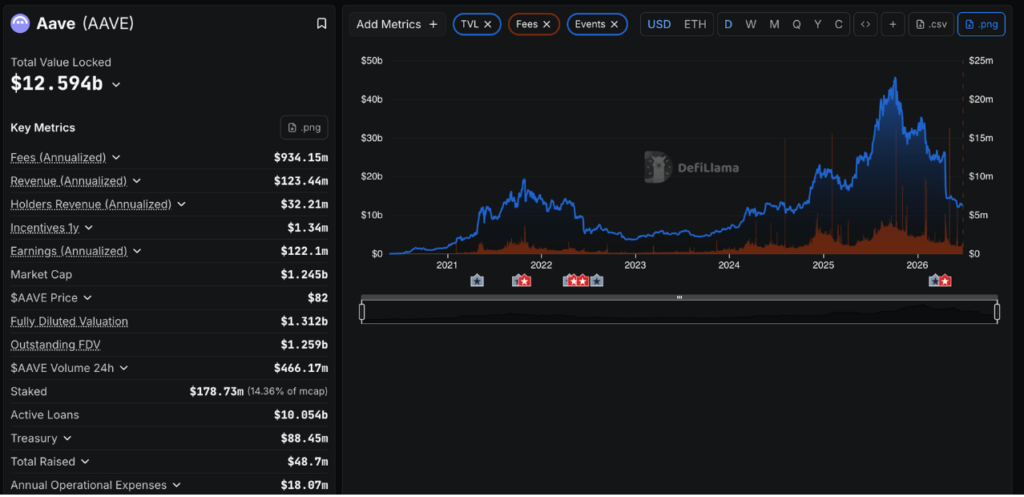Screen dimensions: 1024x497
Task: Switch chart currency to USD
Action: pyautogui.click(x=659, y=24)
